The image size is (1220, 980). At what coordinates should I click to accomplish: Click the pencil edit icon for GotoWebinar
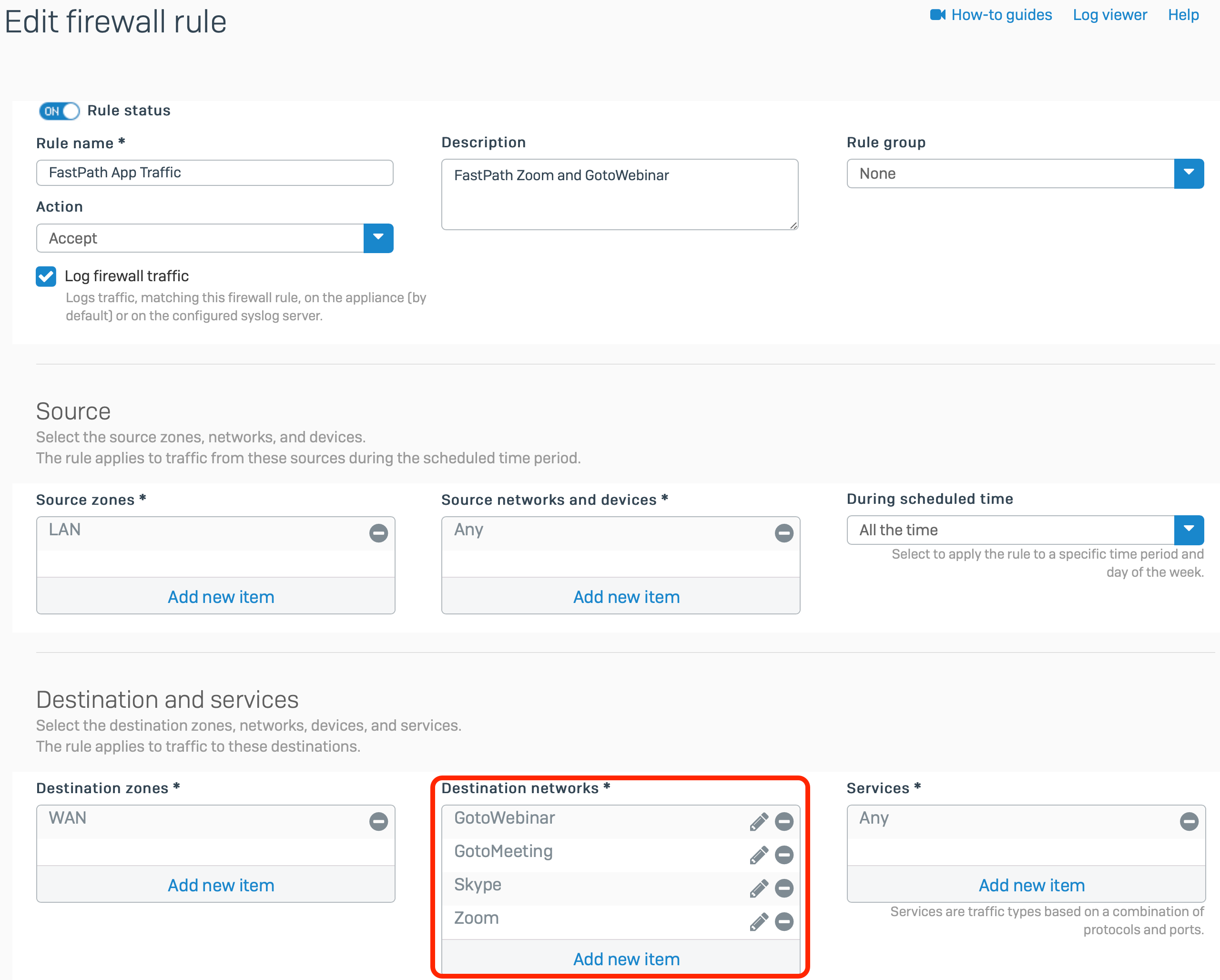pyautogui.click(x=758, y=822)
